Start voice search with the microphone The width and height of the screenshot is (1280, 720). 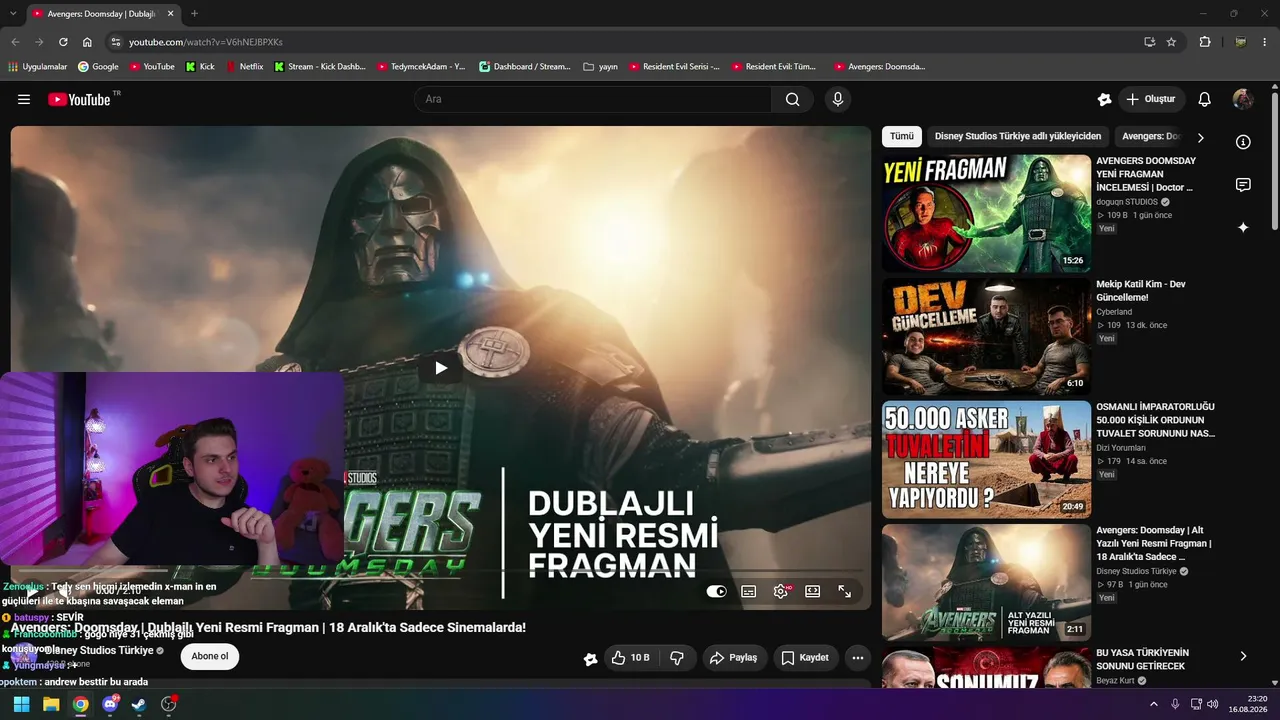pyautogui.click(x=838, y=99)
